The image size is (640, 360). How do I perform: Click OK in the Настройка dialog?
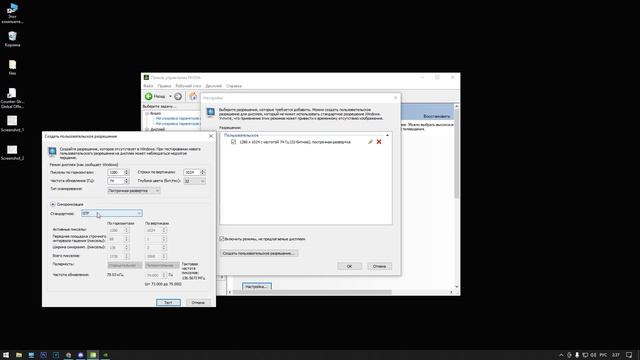tap(349, 266)
